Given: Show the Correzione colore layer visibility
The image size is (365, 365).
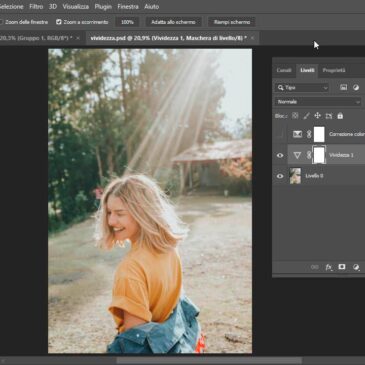Looking at the screenshot, I should point(280,134).
